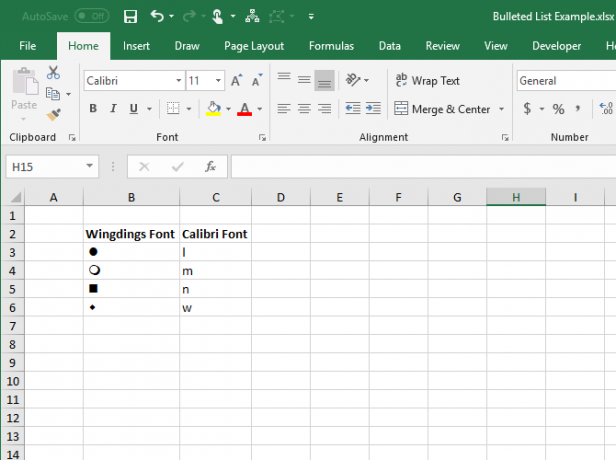Apply red Font Color swatch
Viewport: 616px width, 460px height.
244,108
